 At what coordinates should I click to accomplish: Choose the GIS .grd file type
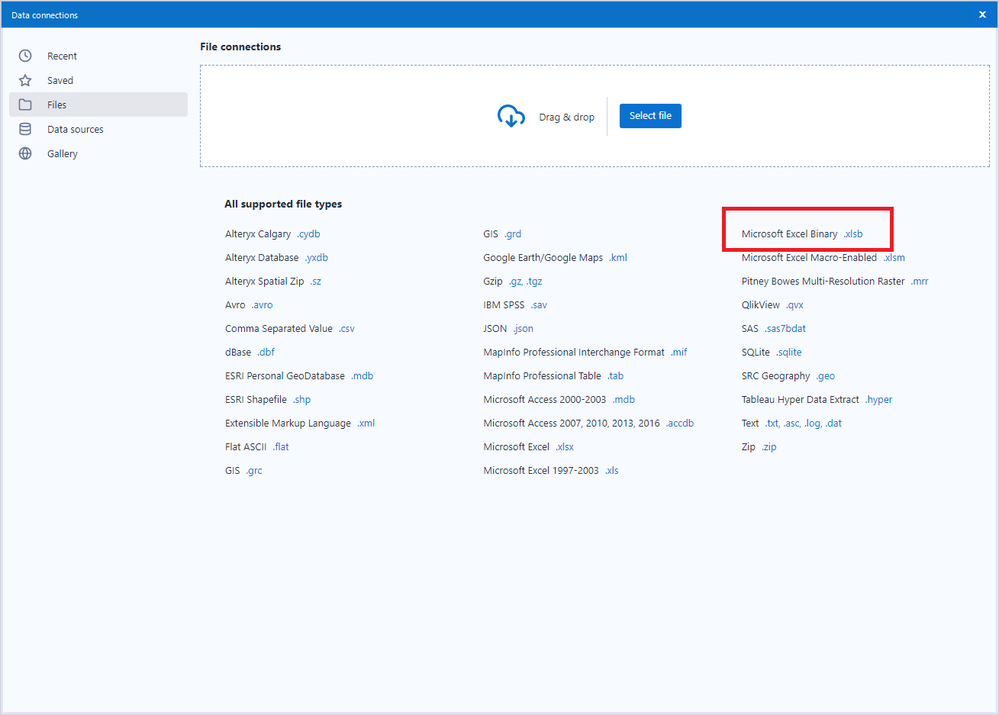(512, 234)
